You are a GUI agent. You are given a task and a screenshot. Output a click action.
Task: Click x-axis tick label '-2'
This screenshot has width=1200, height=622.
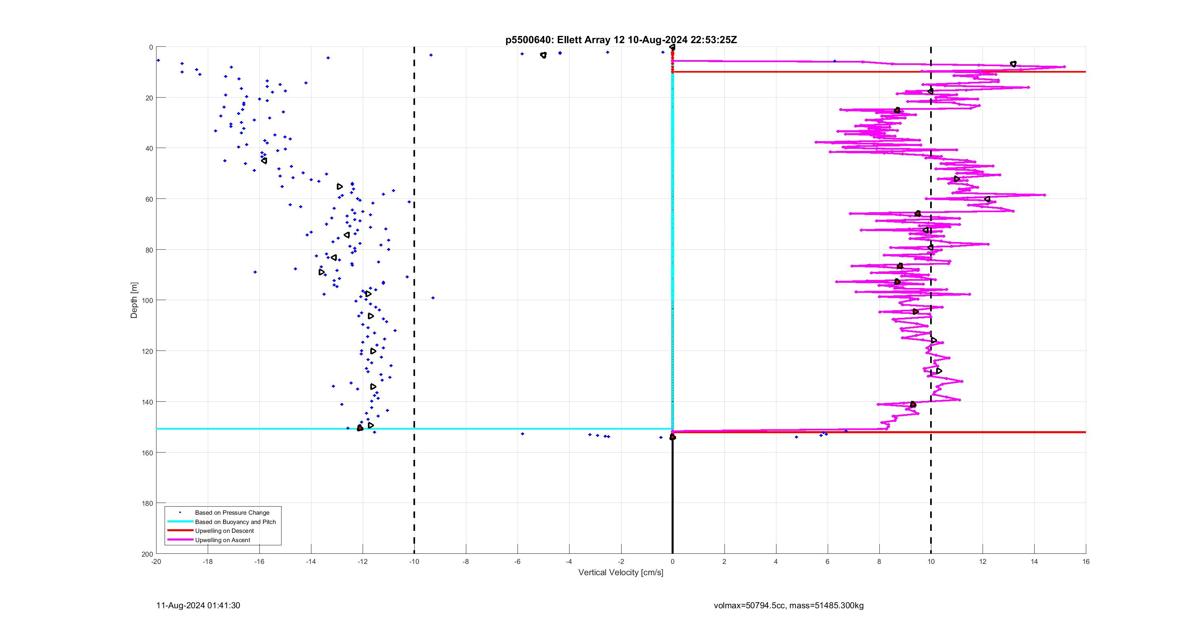tap(621, 561)
